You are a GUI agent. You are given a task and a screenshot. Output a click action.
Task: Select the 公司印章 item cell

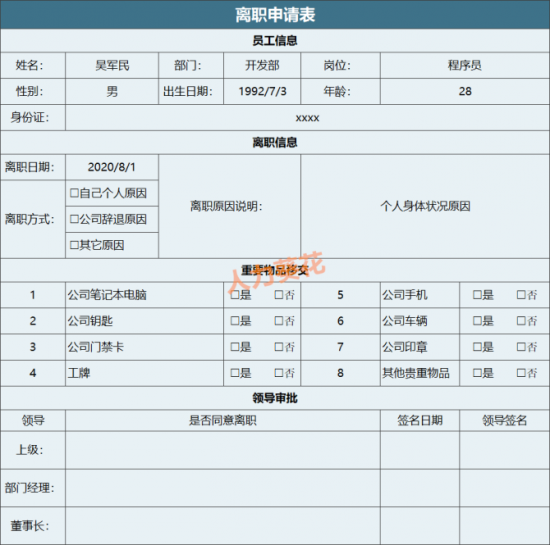pyautogui.click(x=420, y=347)
